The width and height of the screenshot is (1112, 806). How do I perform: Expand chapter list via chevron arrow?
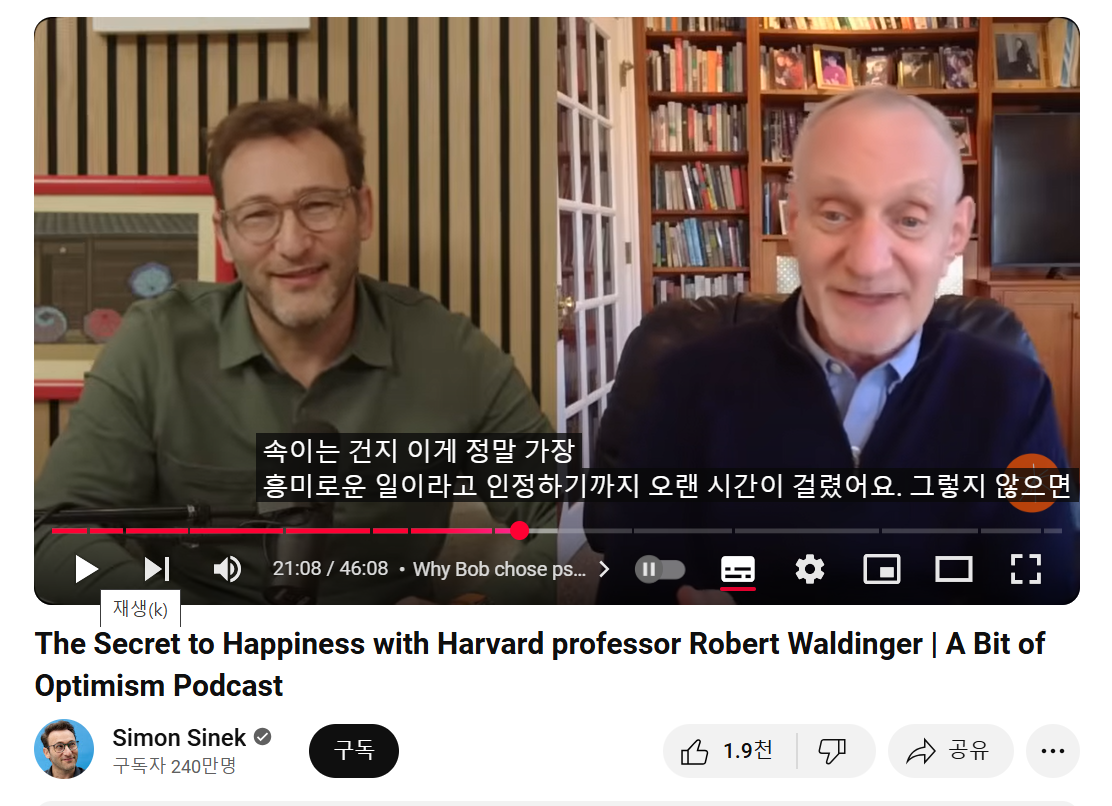click(x=604, y=569)
